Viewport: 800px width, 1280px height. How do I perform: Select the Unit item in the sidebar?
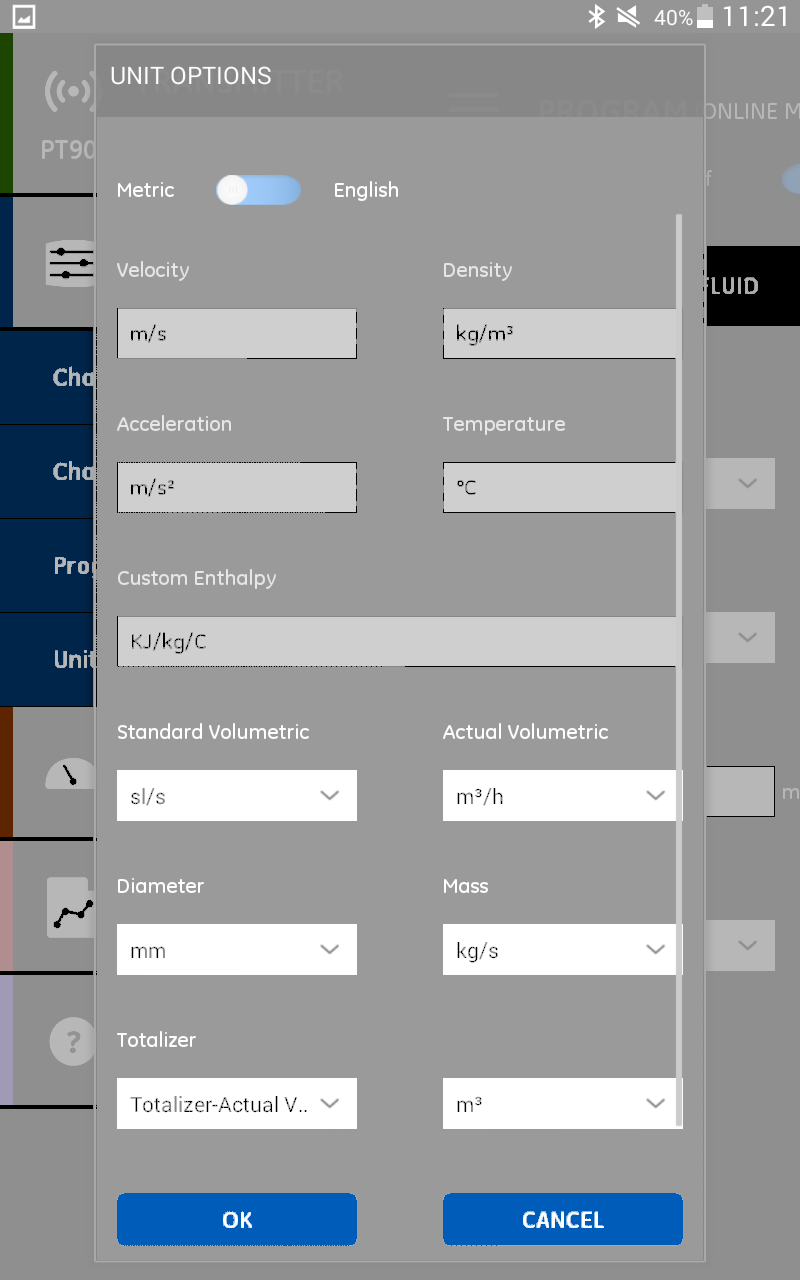[48, 660]
